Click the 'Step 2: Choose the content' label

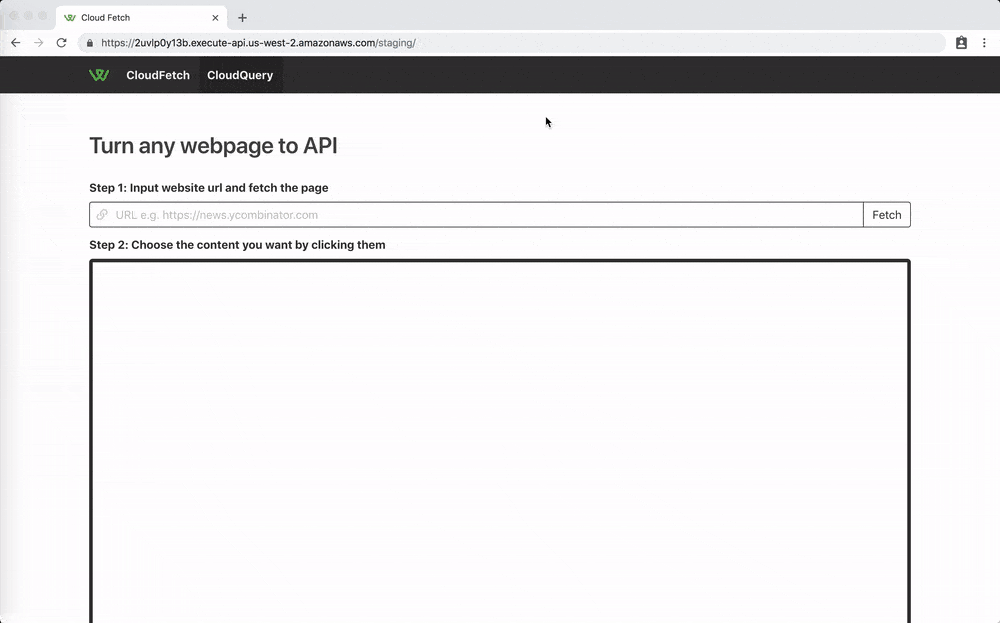click(x=237, y=245)
